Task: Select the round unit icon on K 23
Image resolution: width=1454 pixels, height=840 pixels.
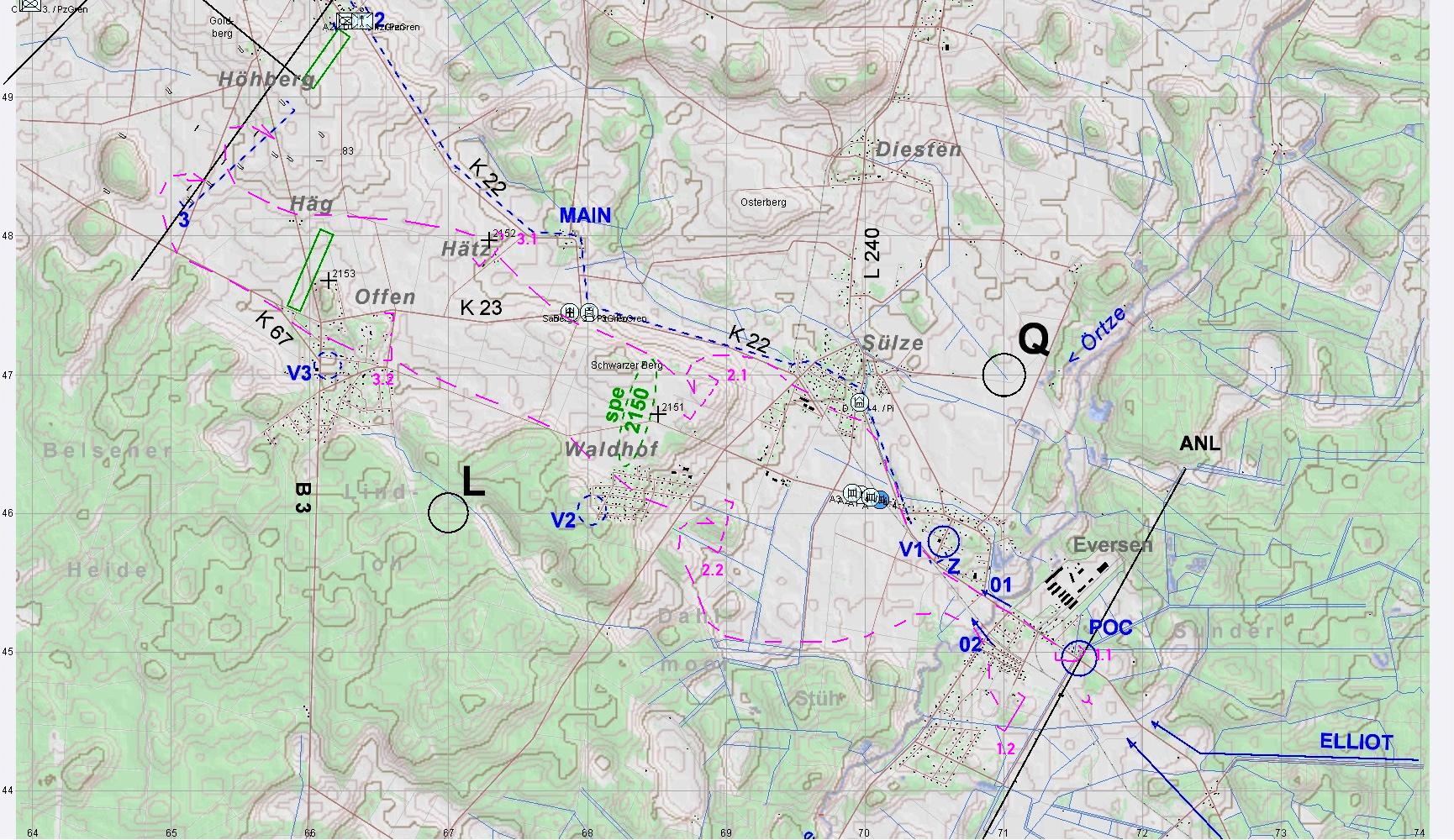Action: click(x=571, y=312)
